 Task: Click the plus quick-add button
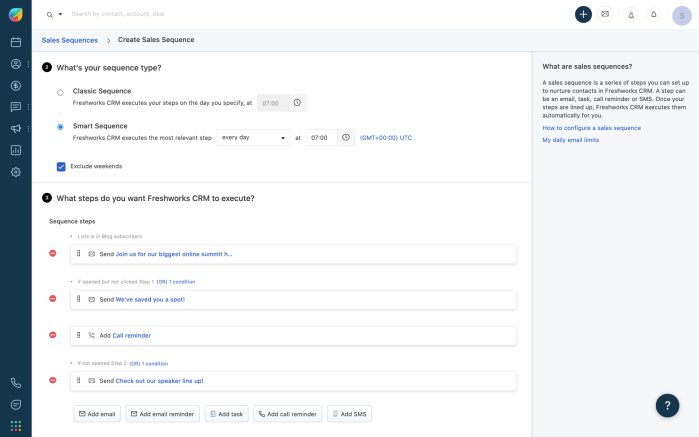tap(583, 14)
